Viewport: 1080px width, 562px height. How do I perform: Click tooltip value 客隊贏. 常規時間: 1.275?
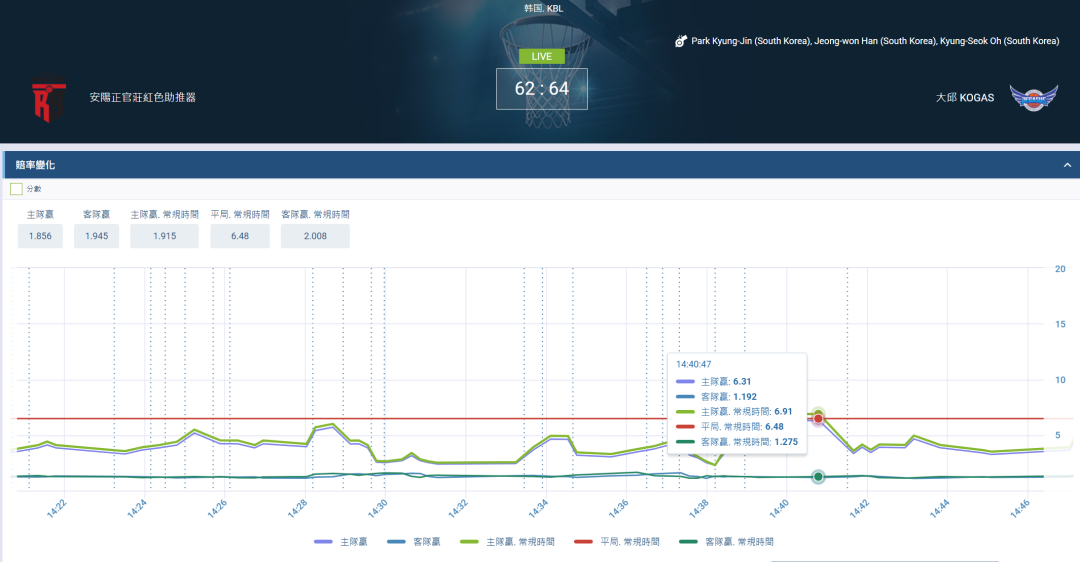(x=749, y=442)
